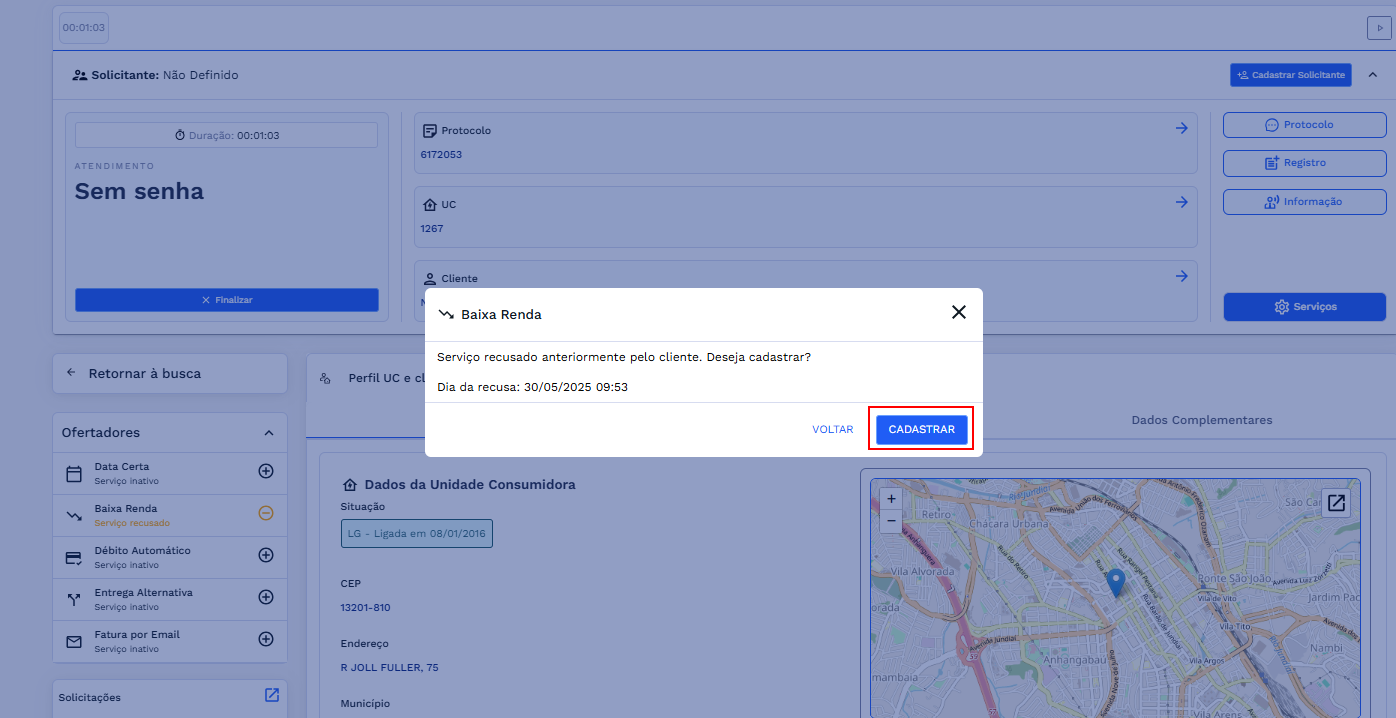Viewport: 1396px width, 718px height.
Task: Add the Data Certa service
Action: point(266,471)
